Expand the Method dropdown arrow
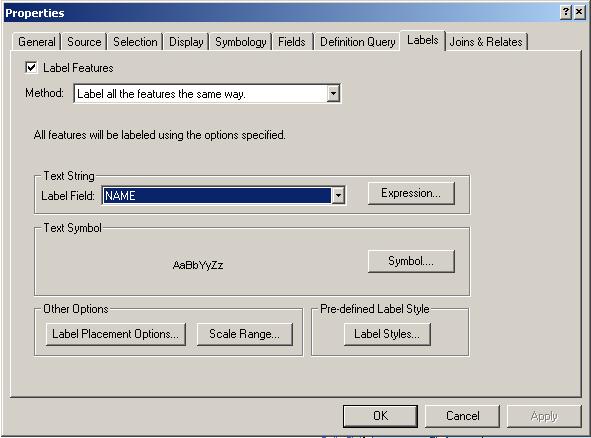Image resolution: width=591 pixels, height=438 pixels. (333, 93)
